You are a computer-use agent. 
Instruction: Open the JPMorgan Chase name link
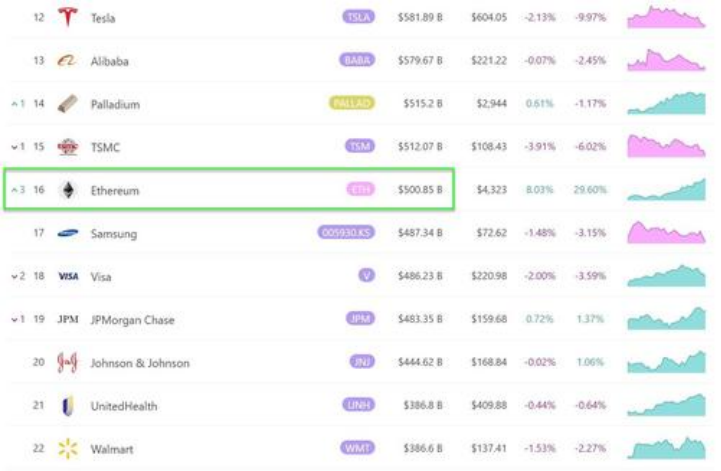click(132, 320)
